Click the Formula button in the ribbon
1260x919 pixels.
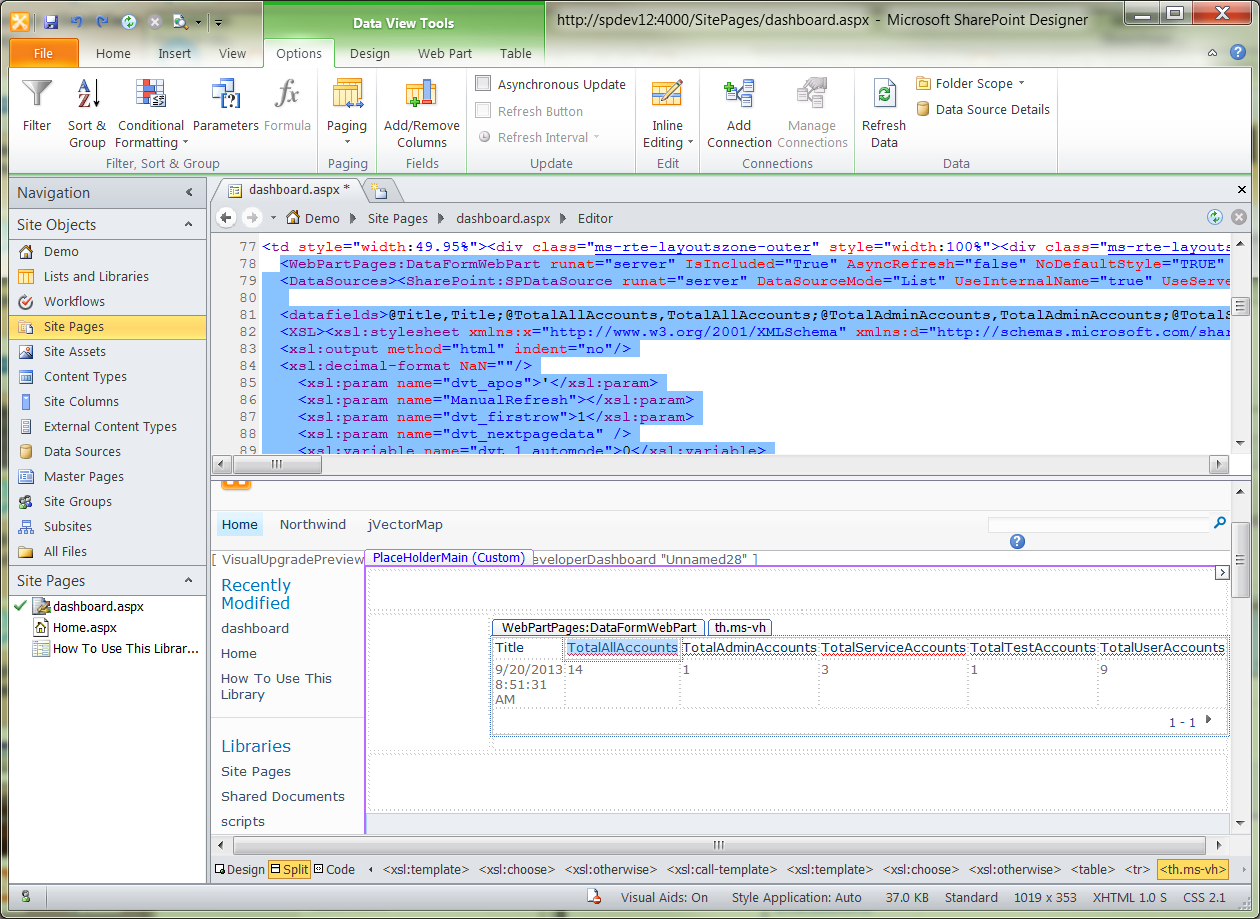click(287, 106)
